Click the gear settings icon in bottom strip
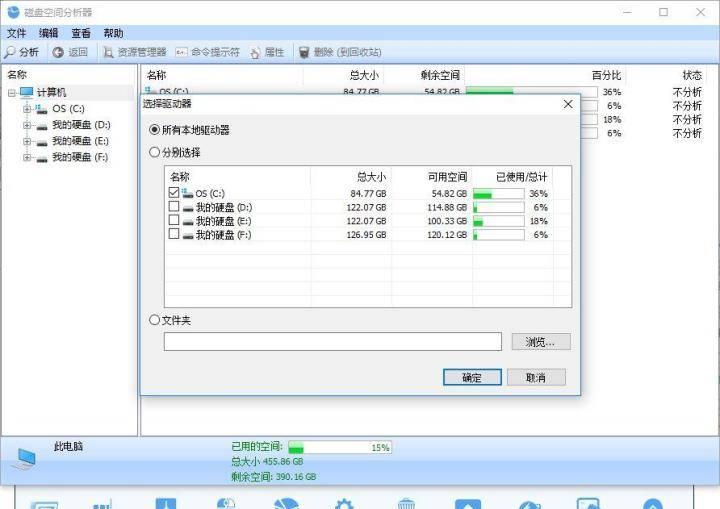720x509 pixels. [344, 503]
